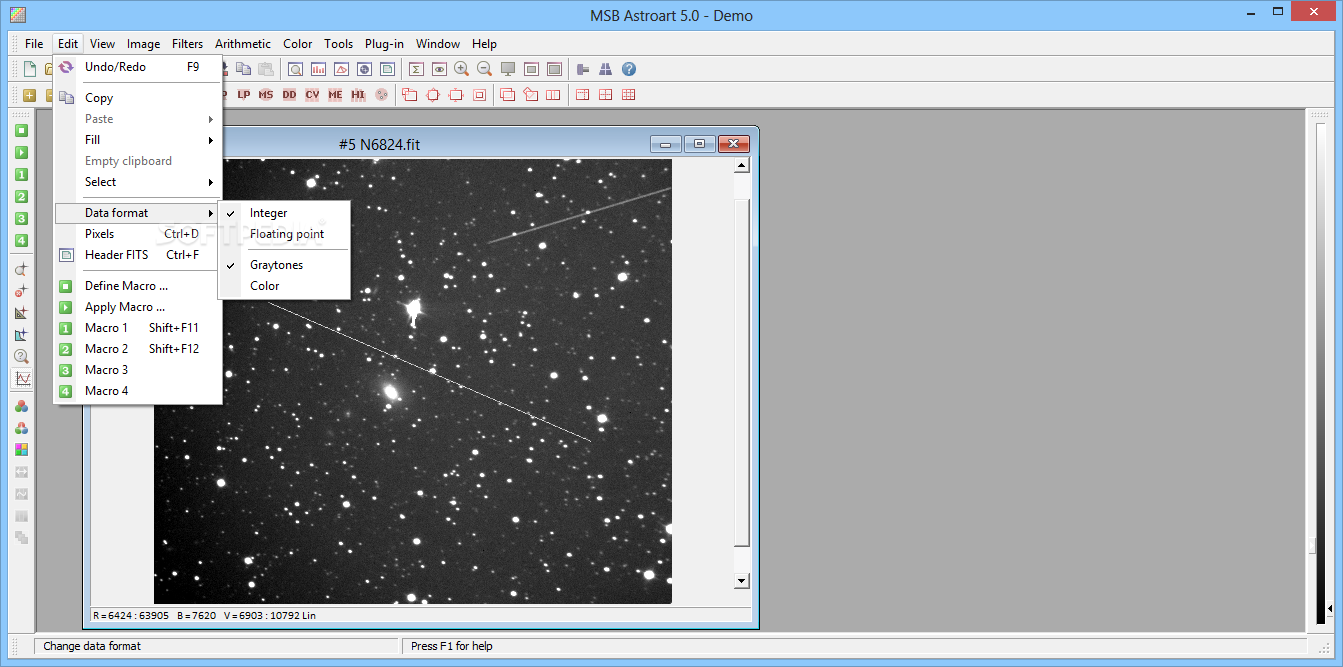The image size is (1343, 667).
Task: Select the LP low-pass filter icon
Action: (243, 95)
